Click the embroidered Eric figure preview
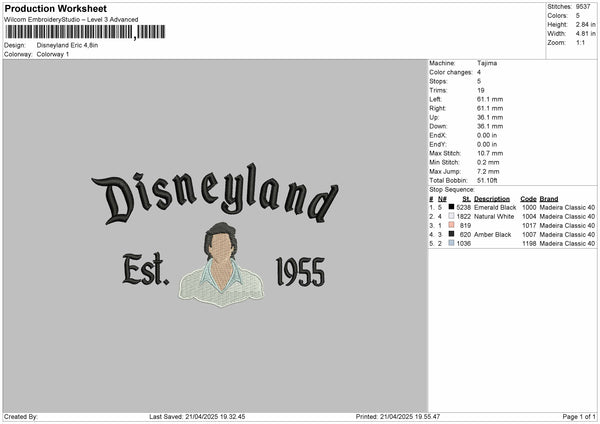Viewport: 600px width, 424px height. [x=221, y=265]
